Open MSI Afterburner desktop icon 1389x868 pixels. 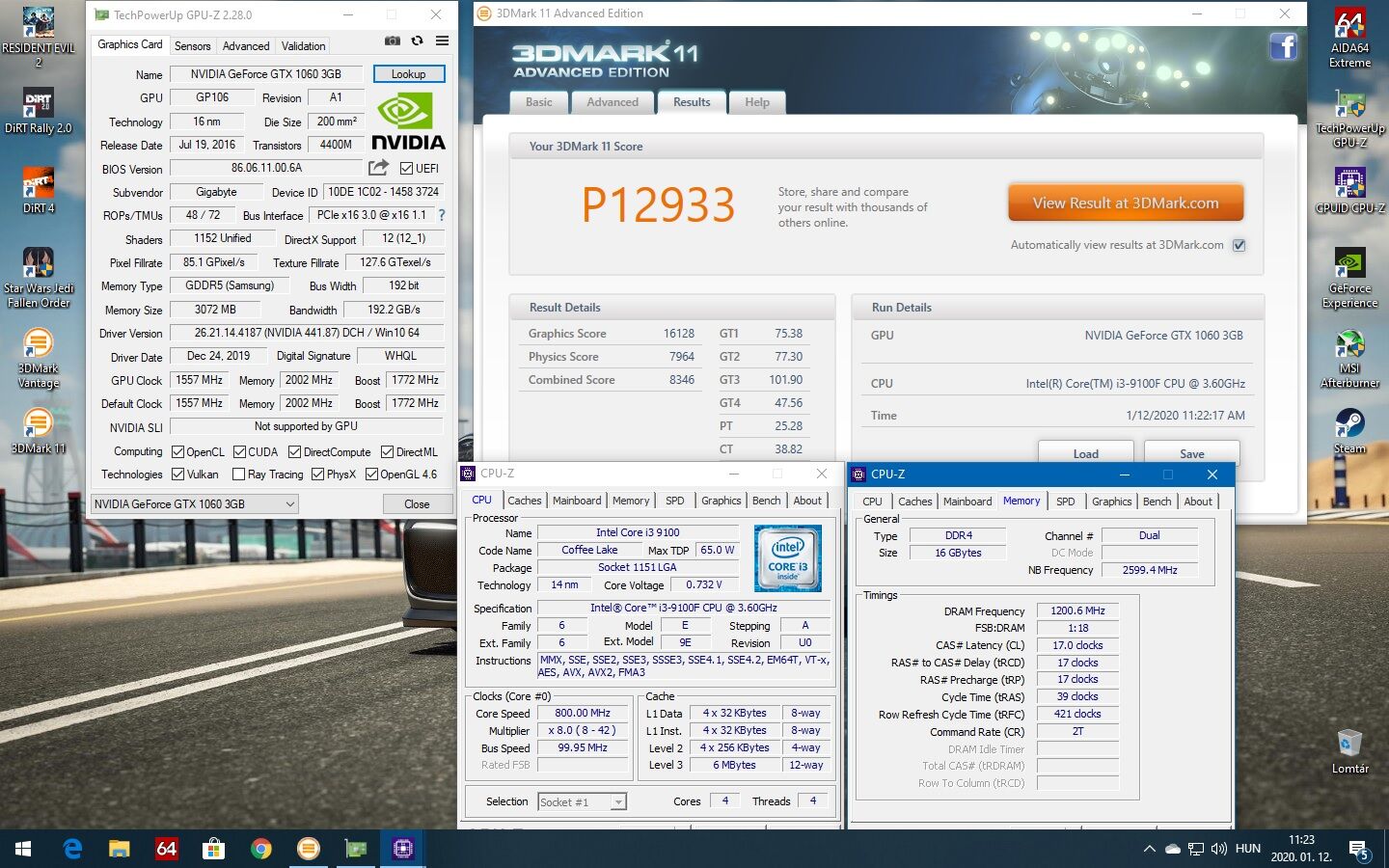[x=1349, y=359]
